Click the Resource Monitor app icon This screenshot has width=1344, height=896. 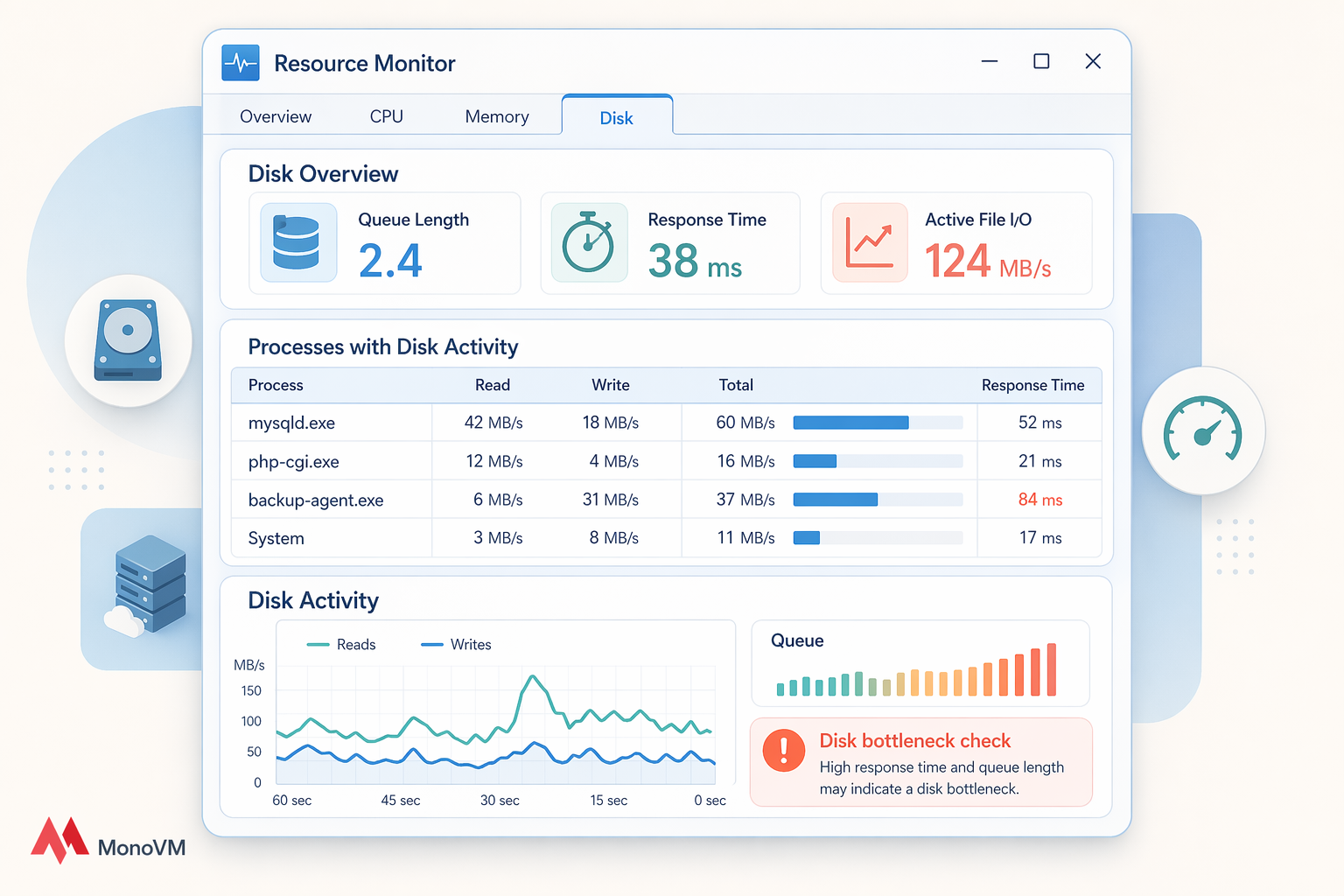pos(240,62)
